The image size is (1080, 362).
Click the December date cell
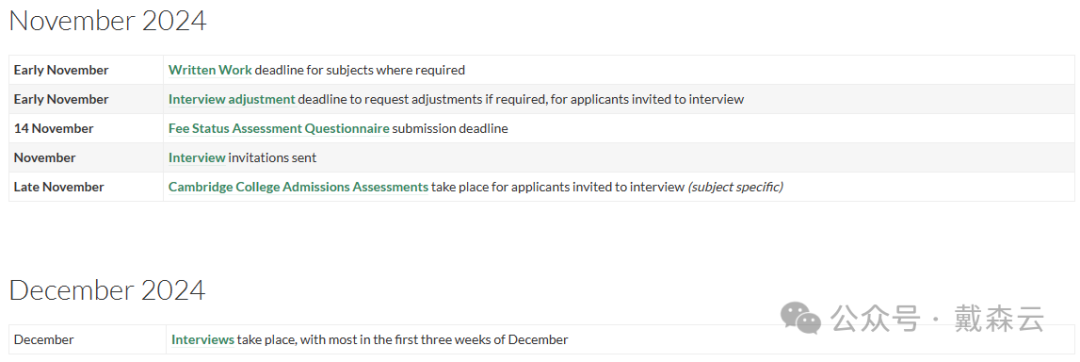pyautogui.click(x=87, y=339)
